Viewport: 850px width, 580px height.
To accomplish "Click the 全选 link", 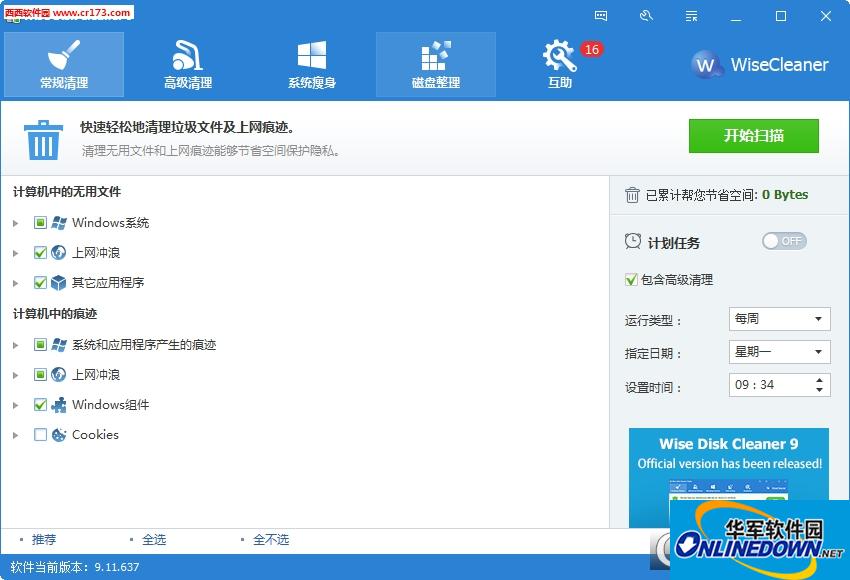I will click(x=154, y=539).
